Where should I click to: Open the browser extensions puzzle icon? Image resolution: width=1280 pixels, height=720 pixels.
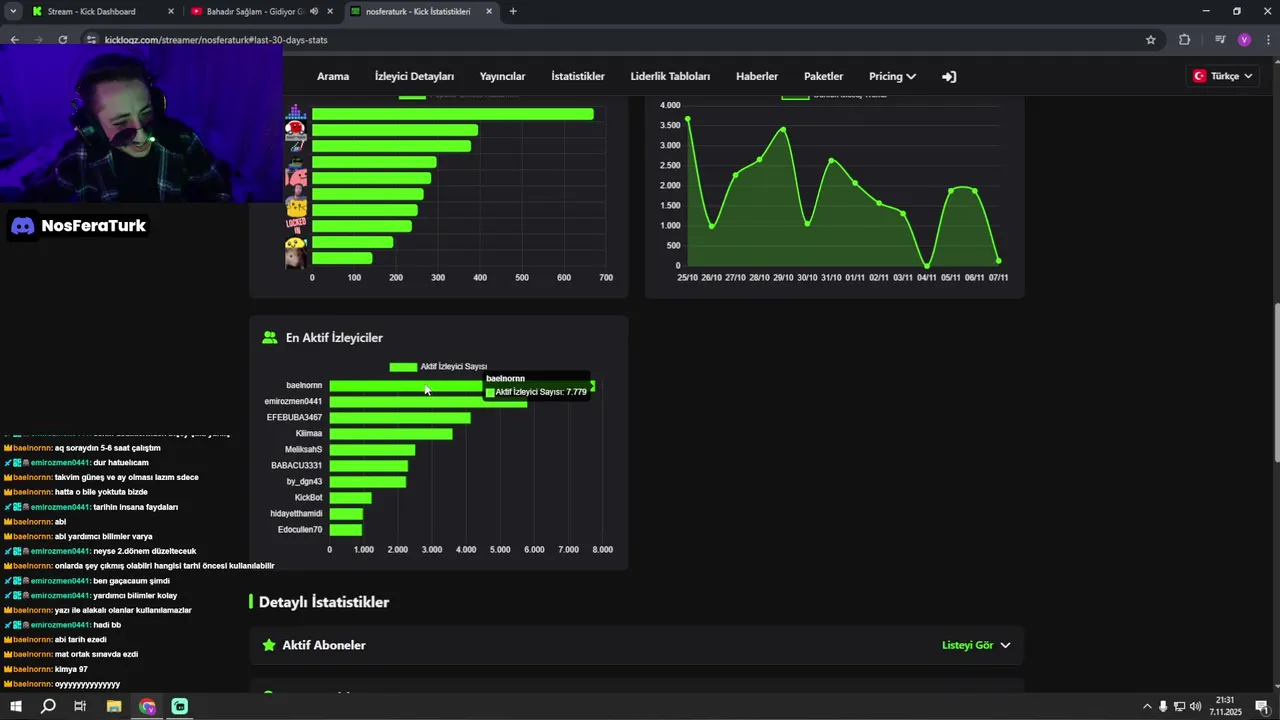[1185, 40]
